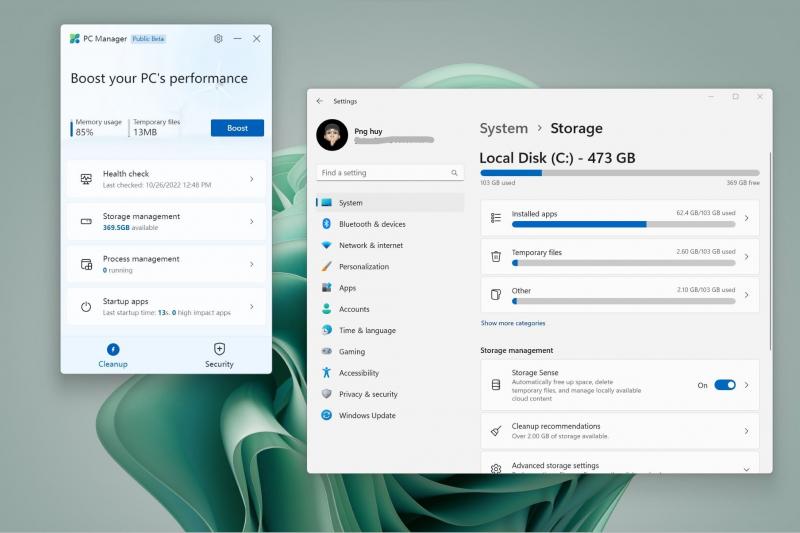Click the Memory usage 85% value
This screenshot has width=800, height=533.
point(85,132)
